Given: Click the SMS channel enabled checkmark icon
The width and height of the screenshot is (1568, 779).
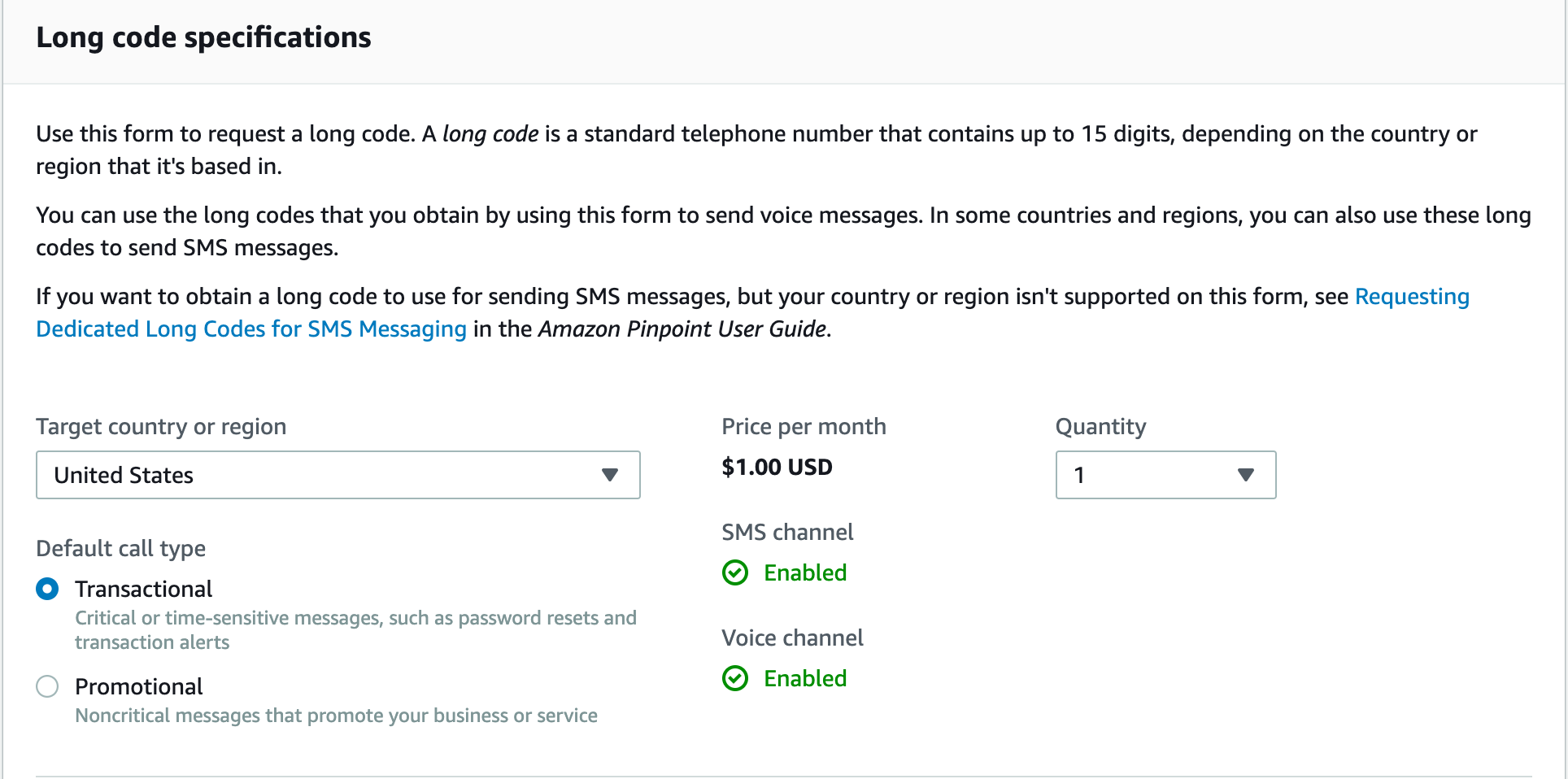Looking at the screenshot, I should (x=735, y=572).
